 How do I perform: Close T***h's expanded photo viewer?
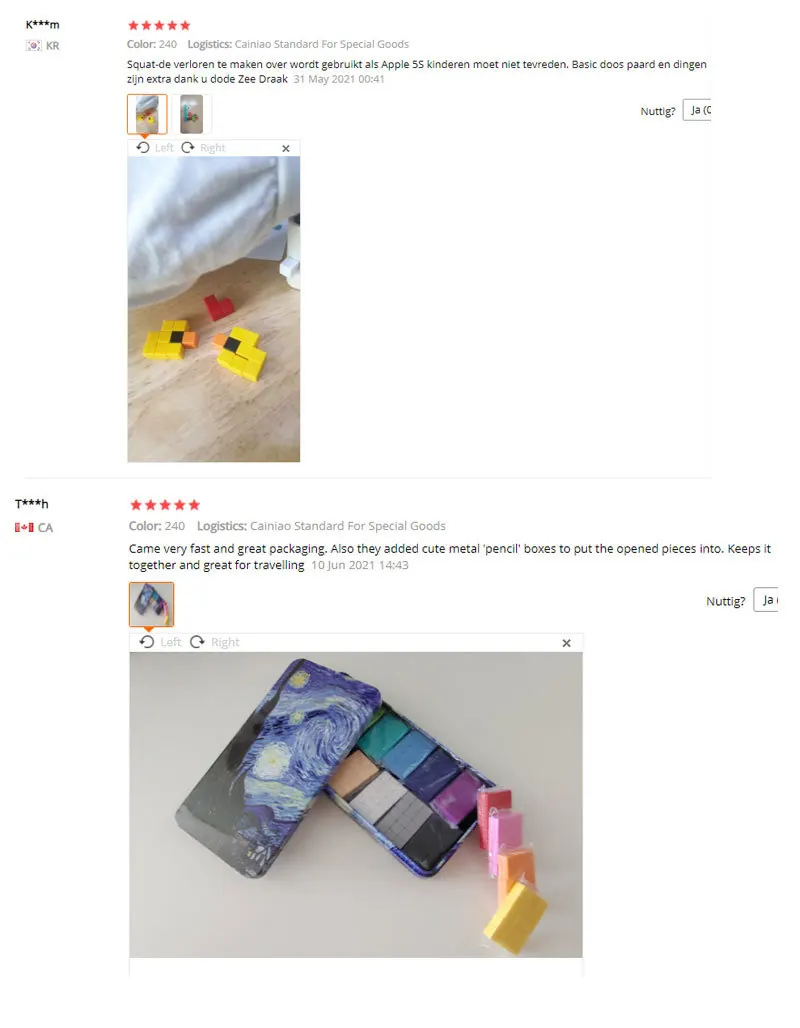pos(567,643)
